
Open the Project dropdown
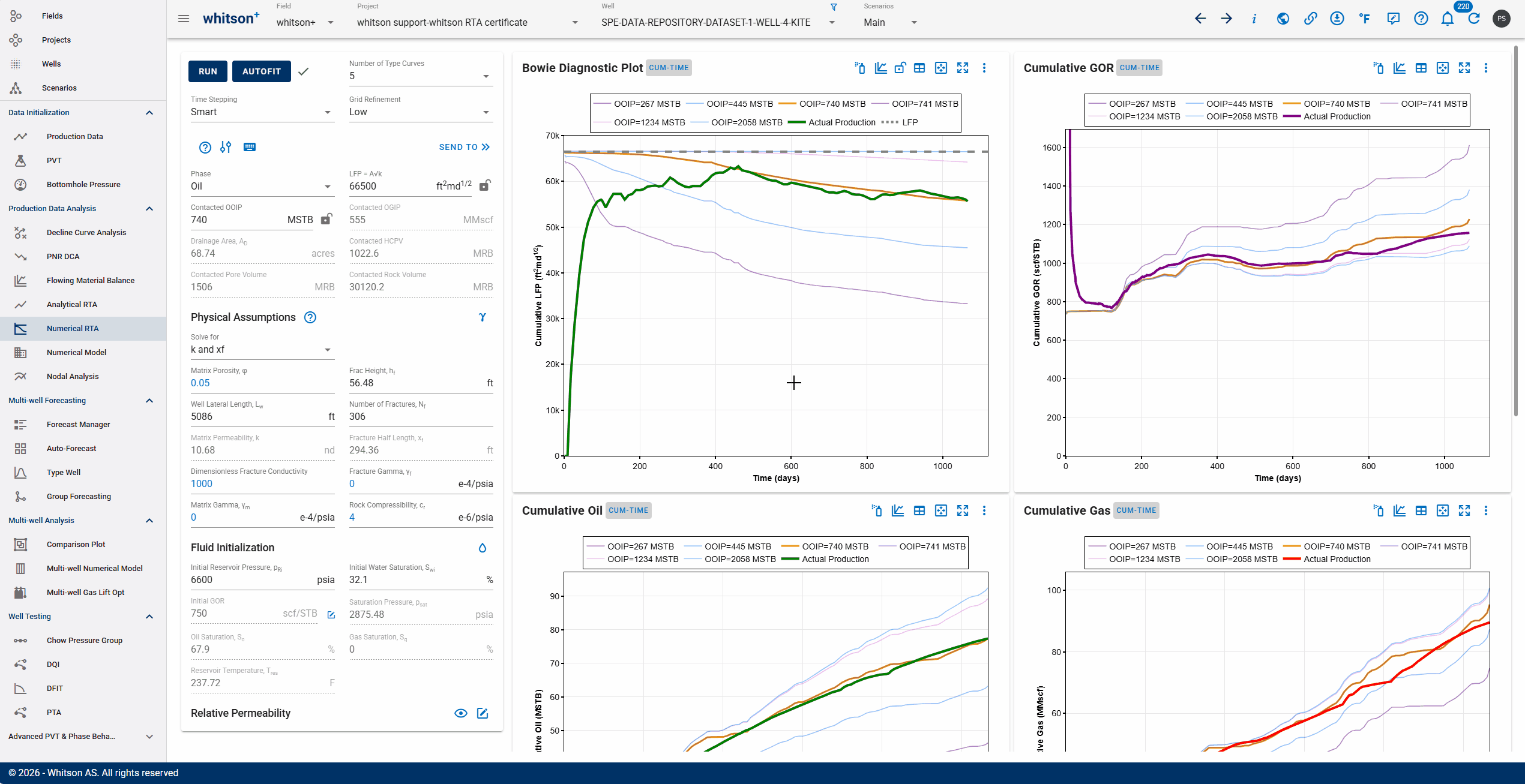click(468, 22)
